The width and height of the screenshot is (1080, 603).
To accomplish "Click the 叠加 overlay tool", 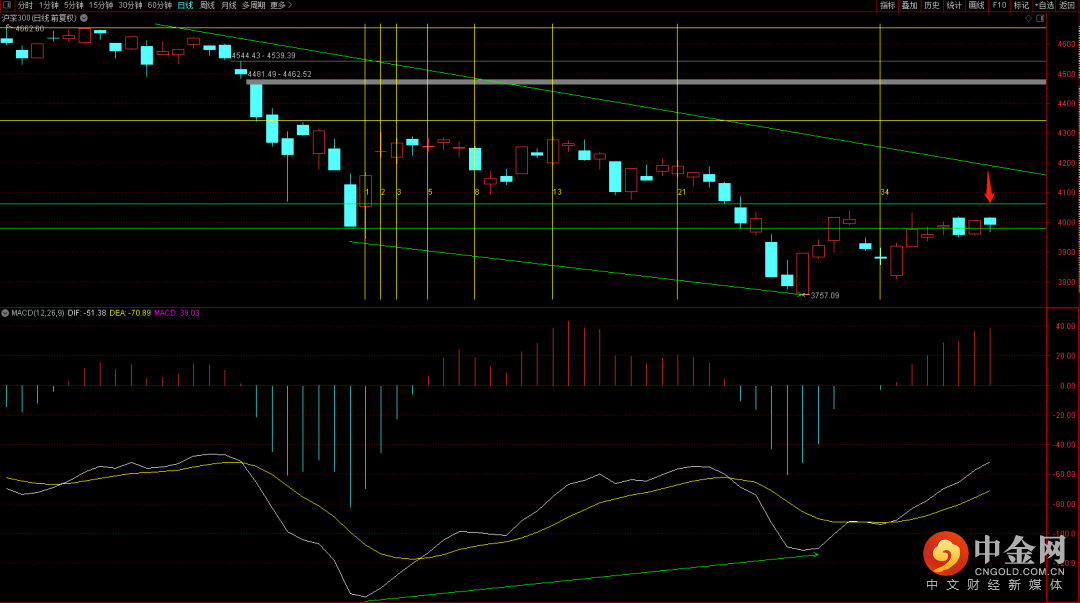I will click(x=909, y=5).
